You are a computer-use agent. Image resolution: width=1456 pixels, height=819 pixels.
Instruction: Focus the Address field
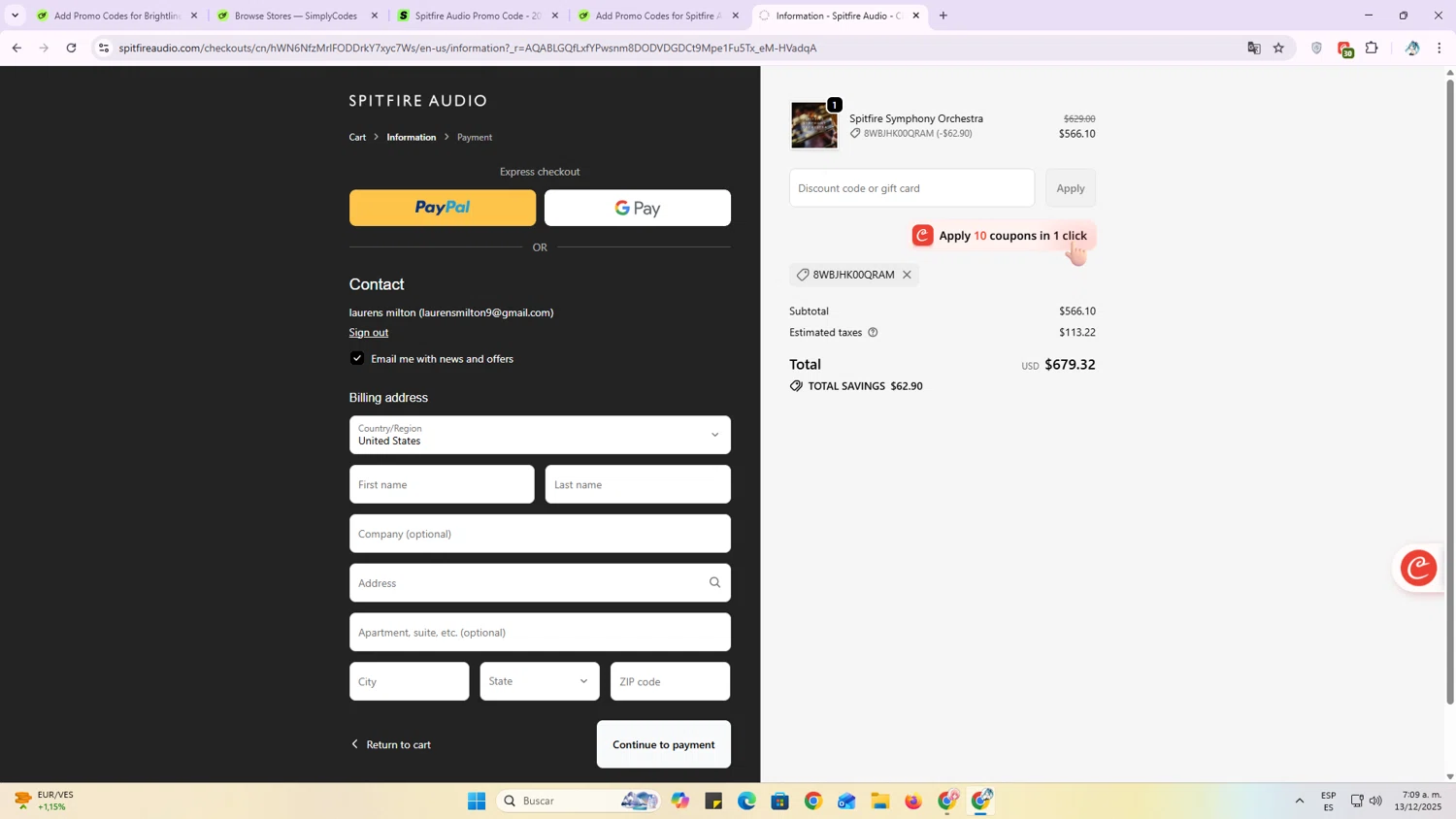(x=540, y=583)
